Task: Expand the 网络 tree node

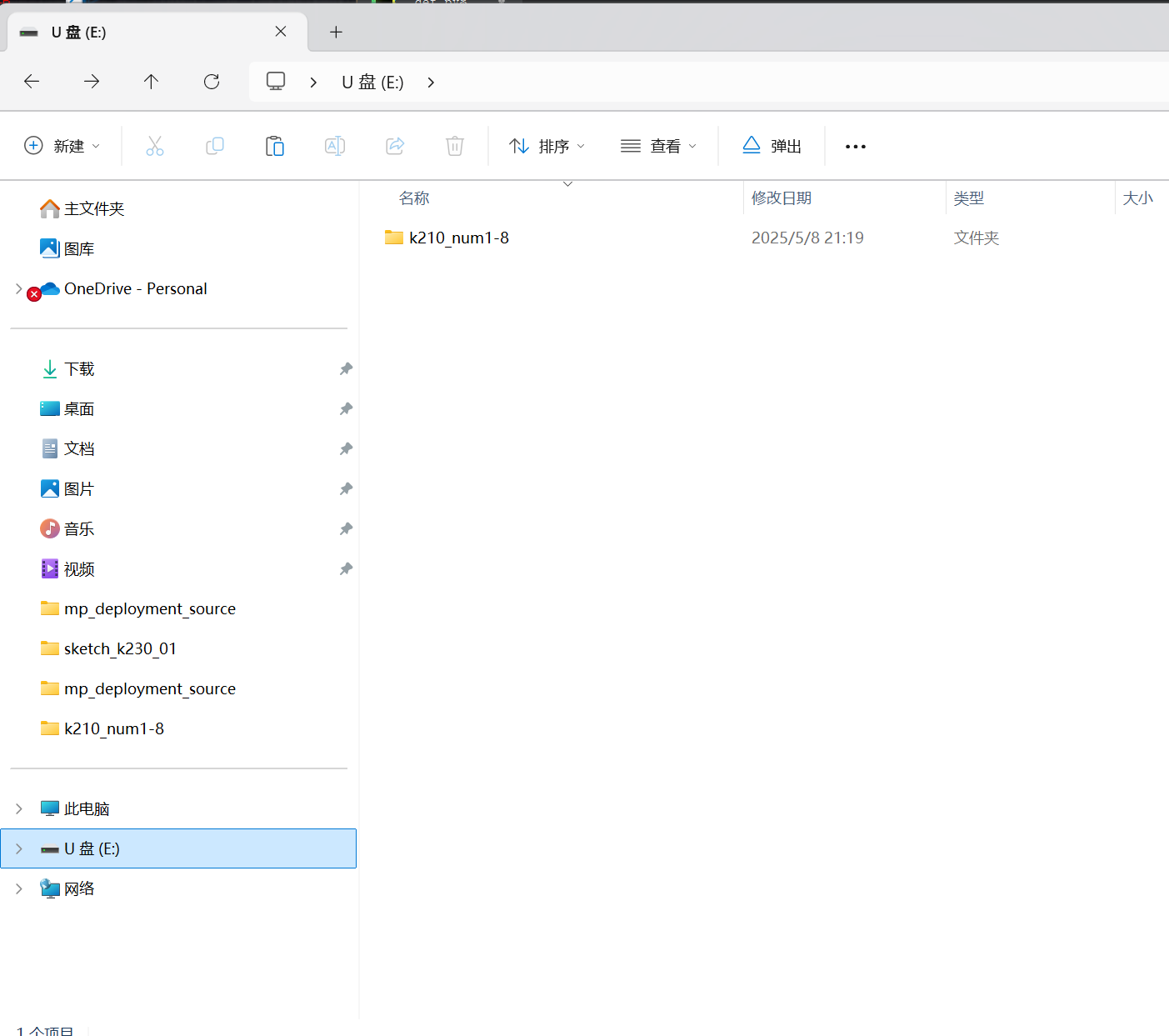Action: (x=19, y=888)
